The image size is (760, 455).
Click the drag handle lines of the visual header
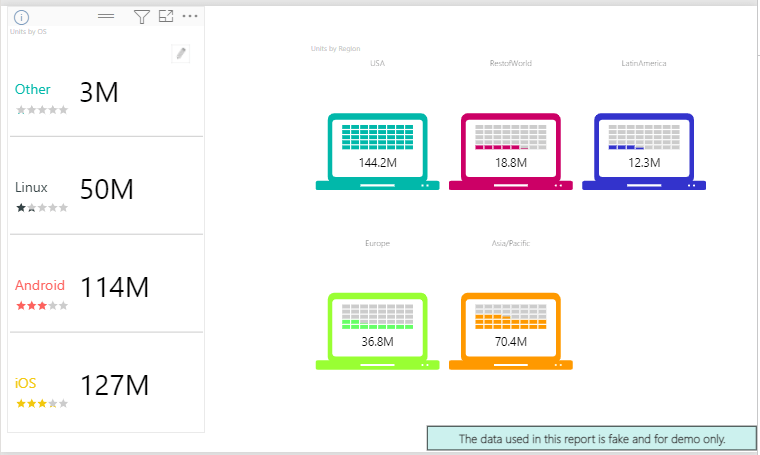106,16
